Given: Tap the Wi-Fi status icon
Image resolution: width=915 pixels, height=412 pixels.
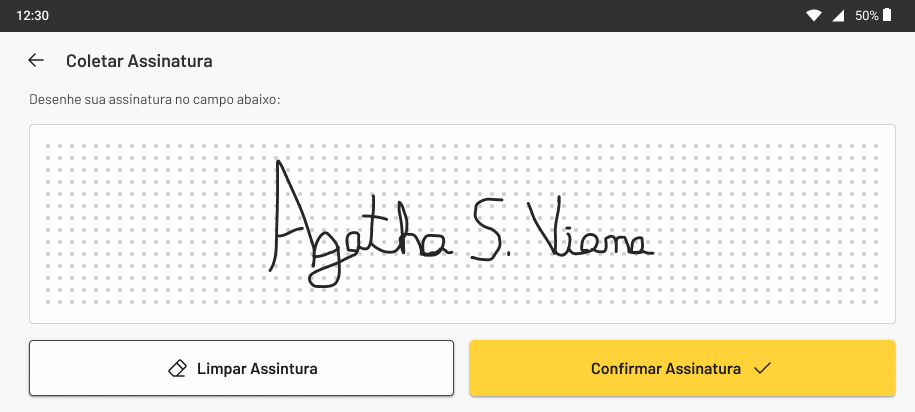Looking at the screenshot, I should tap(813, 16).
